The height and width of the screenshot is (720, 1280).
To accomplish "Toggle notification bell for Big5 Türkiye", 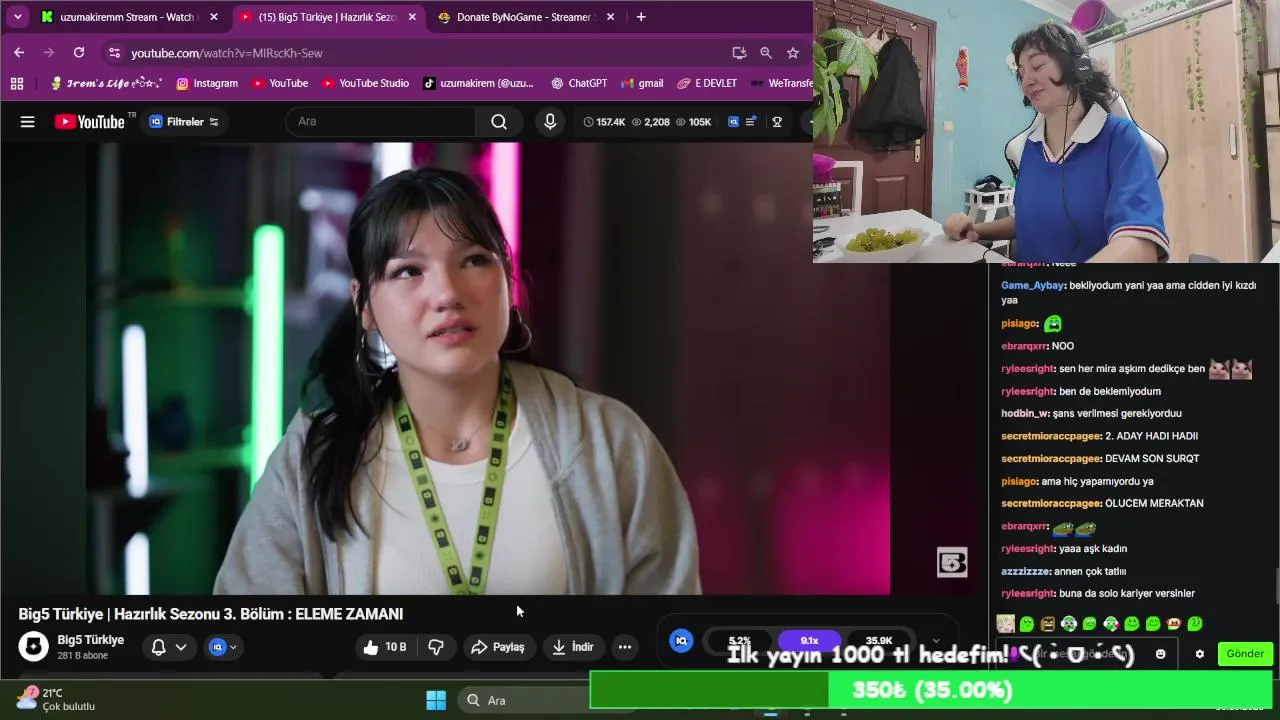I will [158, 647].
